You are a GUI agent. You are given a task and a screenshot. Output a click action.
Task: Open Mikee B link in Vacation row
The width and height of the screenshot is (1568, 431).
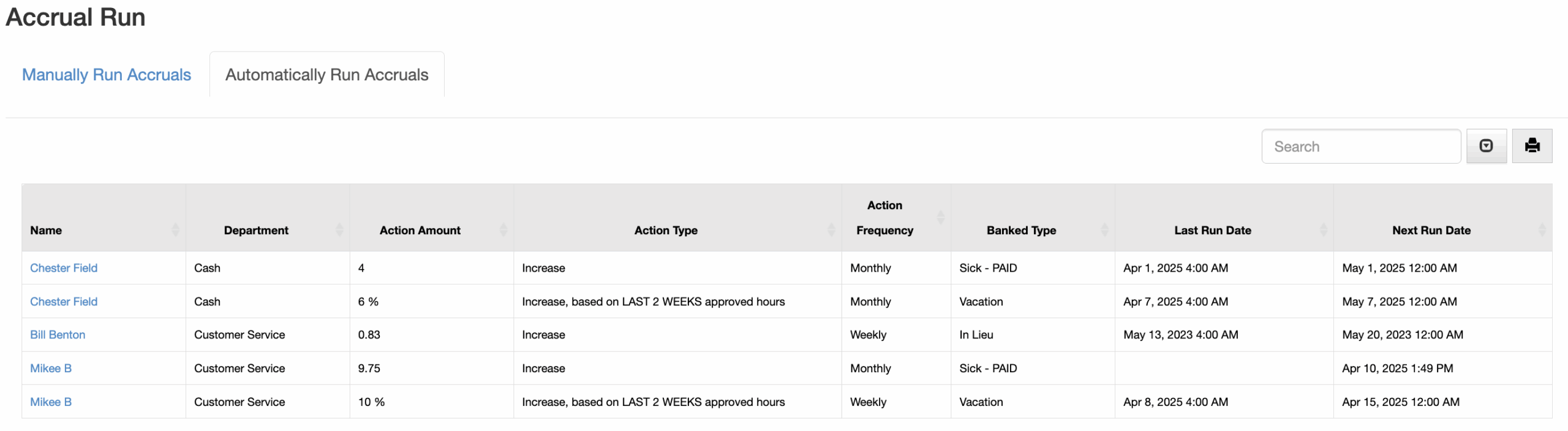pyautogui.click(x=51, y=402)
